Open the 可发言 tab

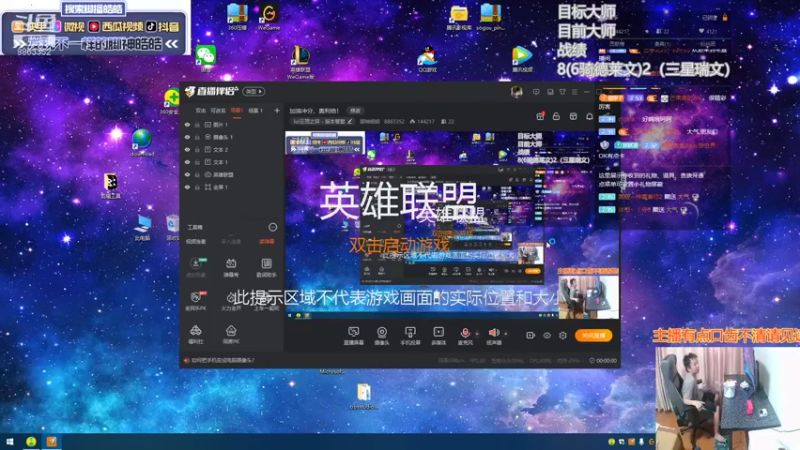(218, 110)
